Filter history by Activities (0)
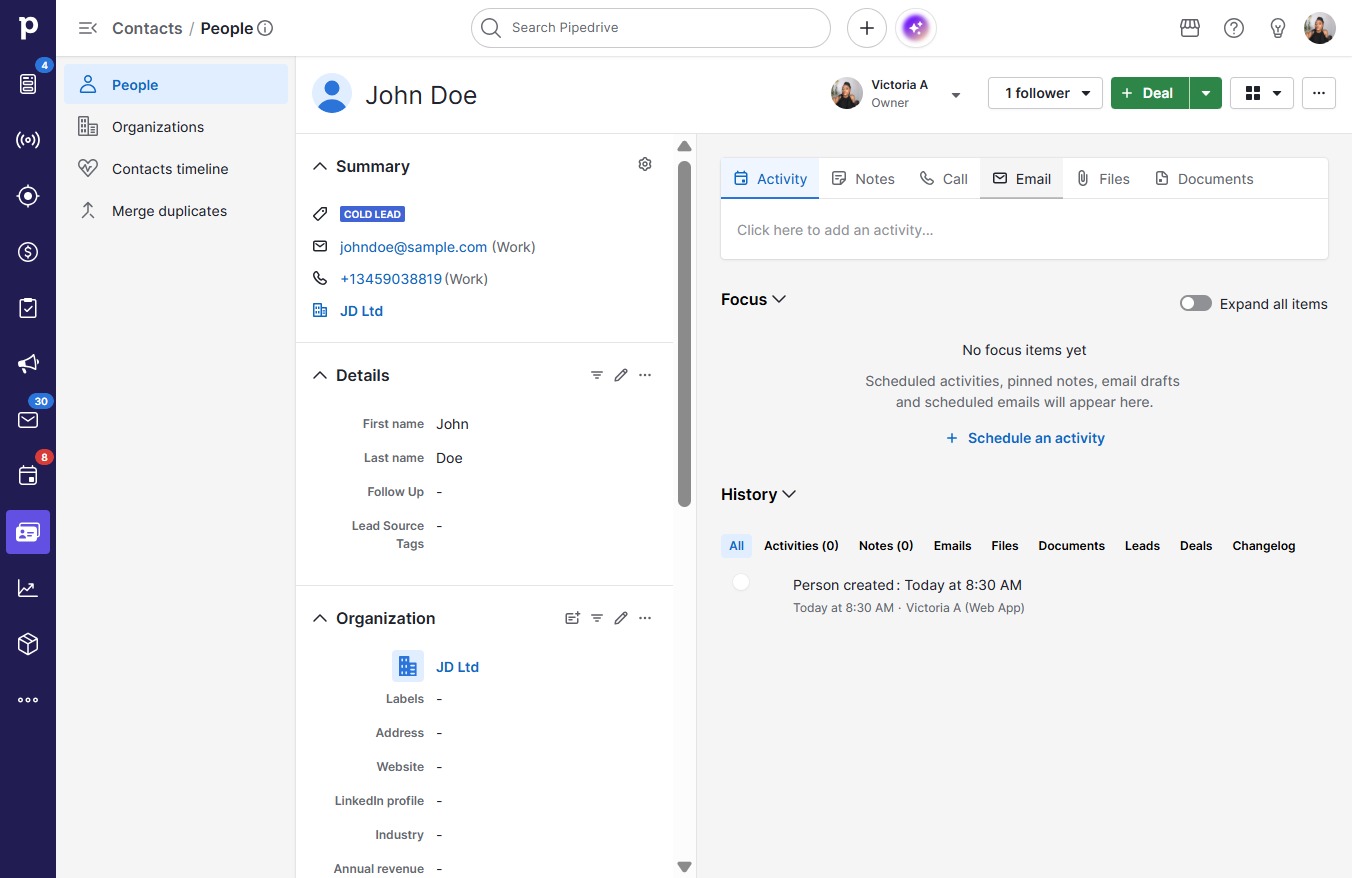 tap(801, 546)
